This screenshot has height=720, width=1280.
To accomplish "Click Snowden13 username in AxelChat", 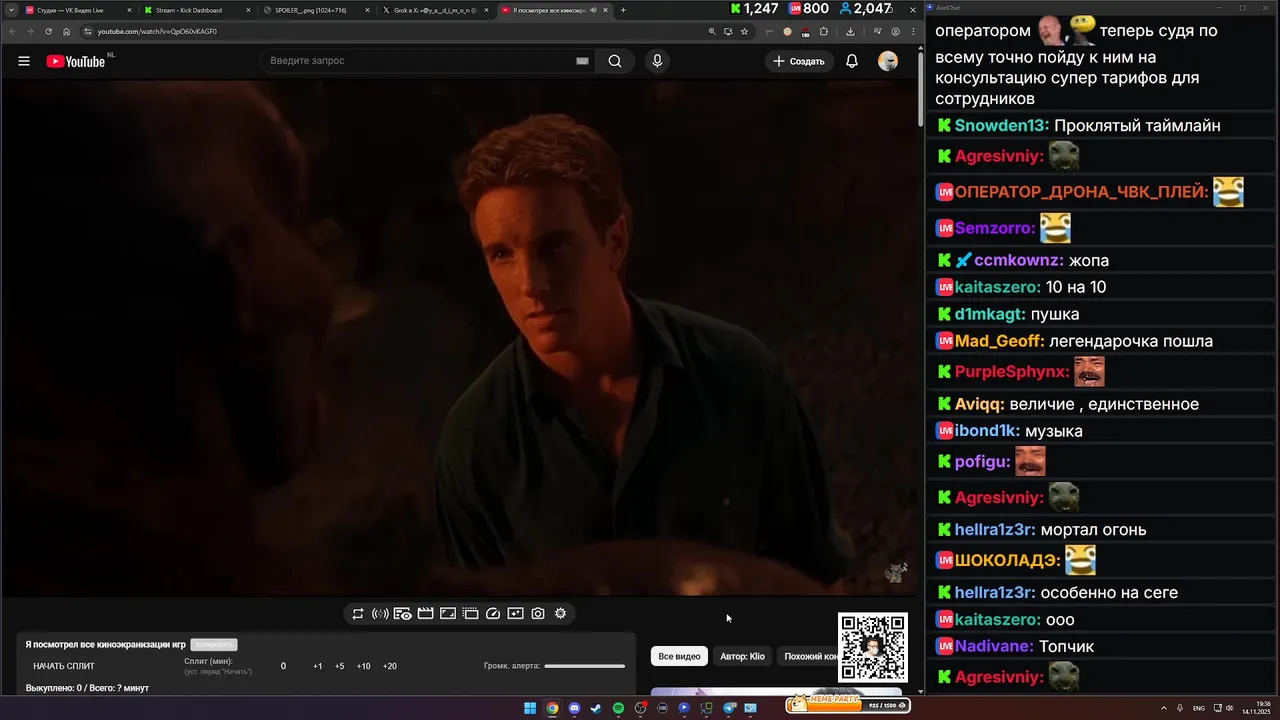I will [x=1001, y=125].
